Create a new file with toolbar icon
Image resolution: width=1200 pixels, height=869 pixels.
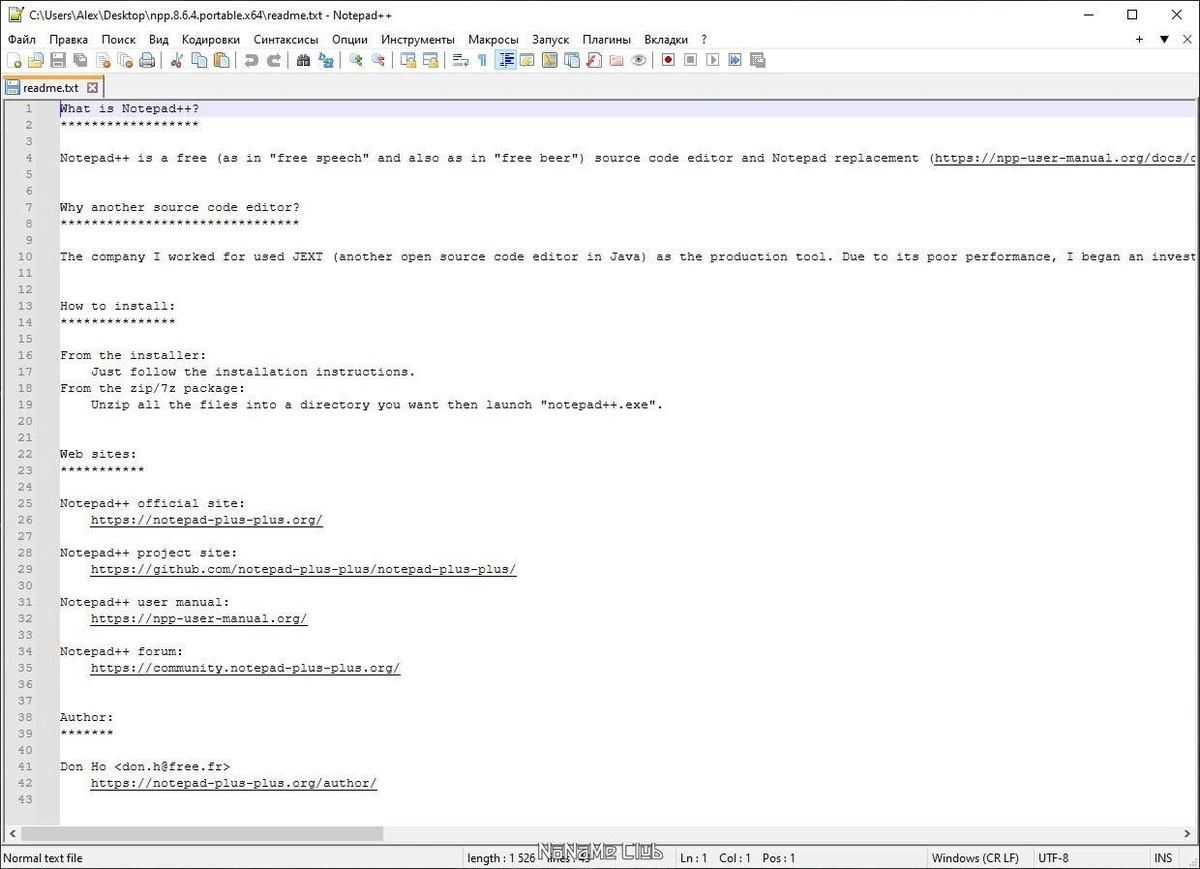13,60
